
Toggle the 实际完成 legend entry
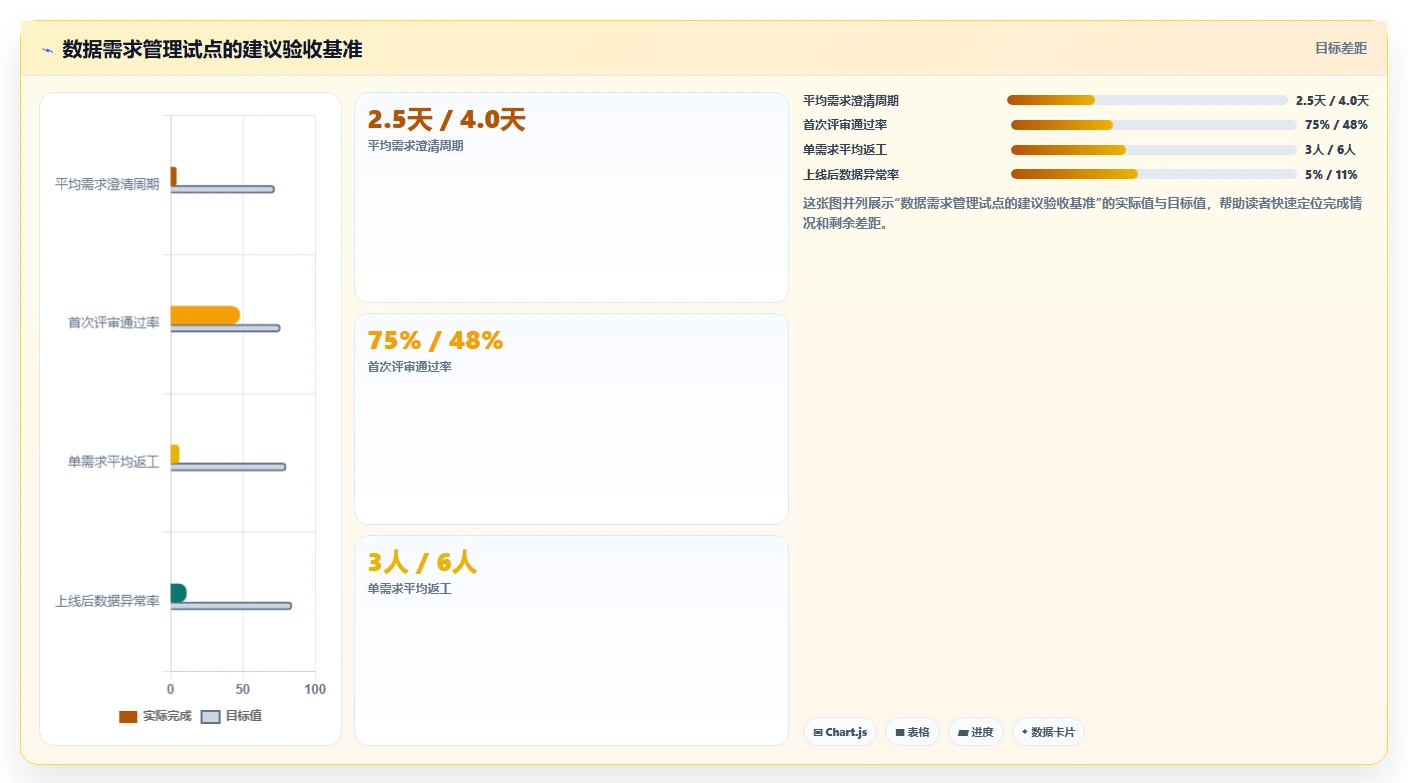coord(155,716)
